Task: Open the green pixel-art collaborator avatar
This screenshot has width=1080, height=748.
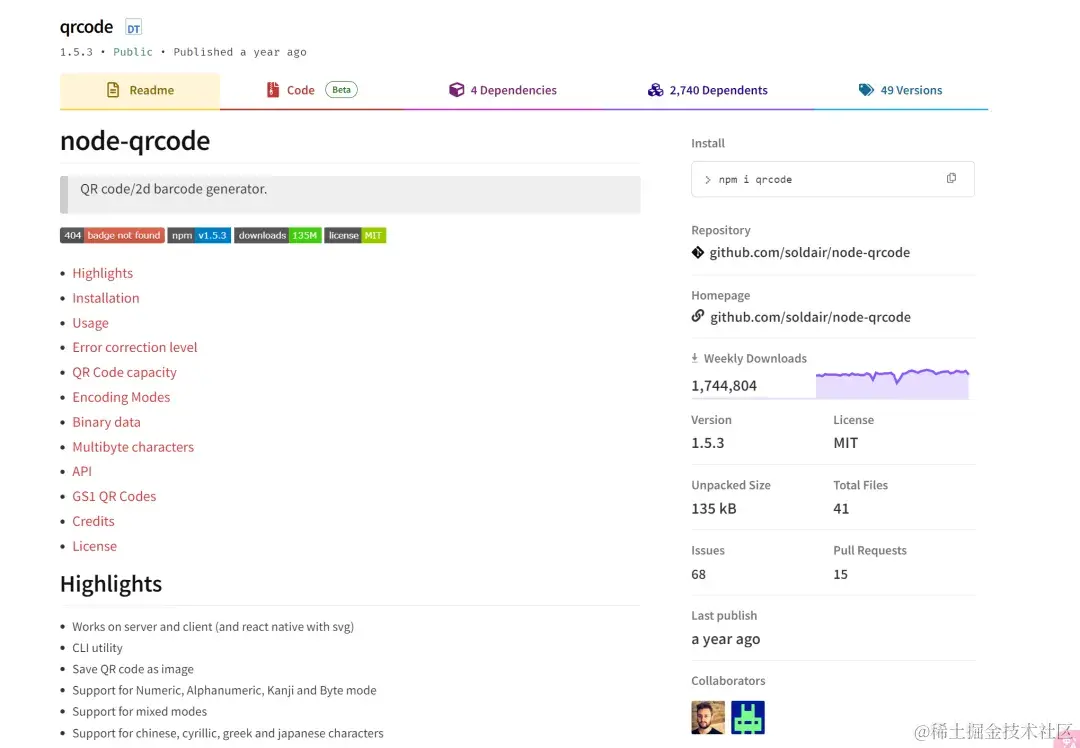Action: 747,717
